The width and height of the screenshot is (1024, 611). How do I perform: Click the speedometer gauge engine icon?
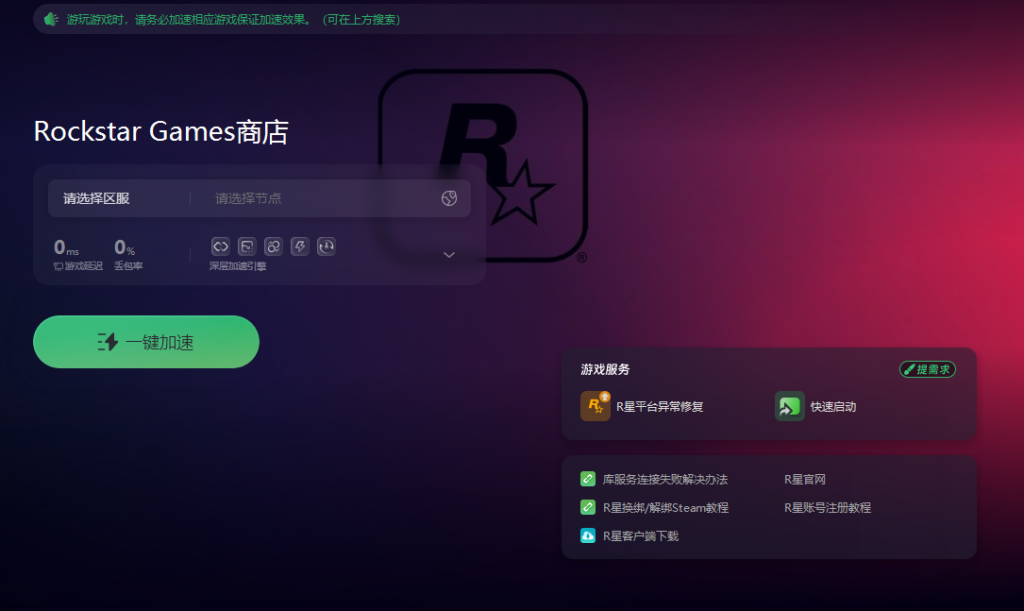[x=326, y=246]
